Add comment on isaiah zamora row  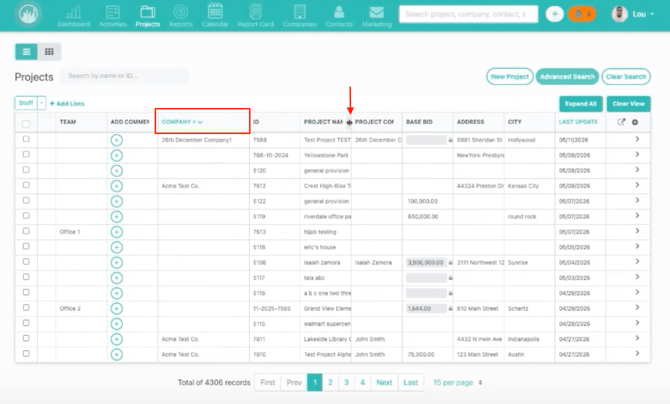tap(117, 262)
